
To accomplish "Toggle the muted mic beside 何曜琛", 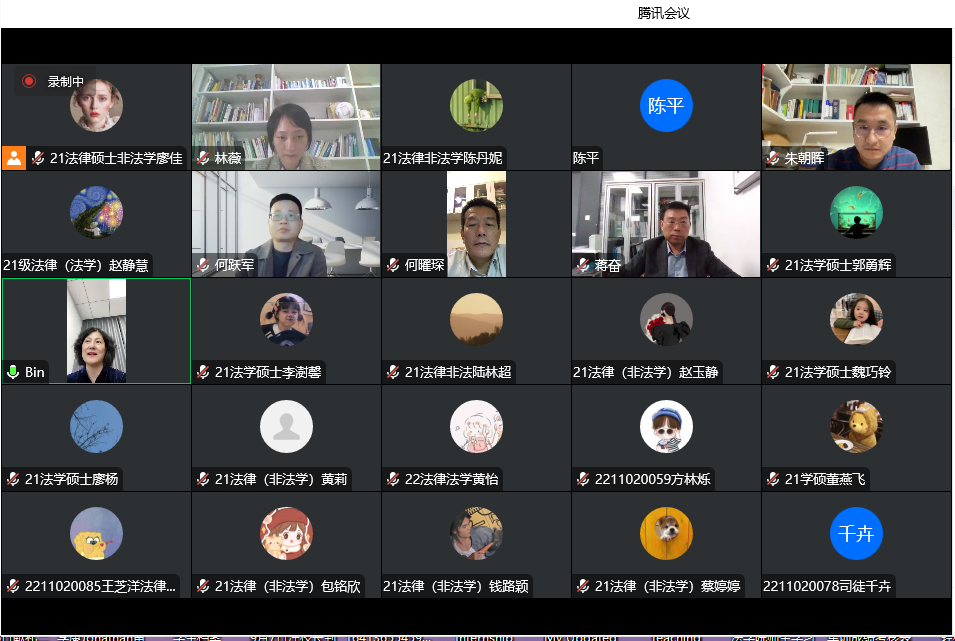I will [x=393, y=265].
